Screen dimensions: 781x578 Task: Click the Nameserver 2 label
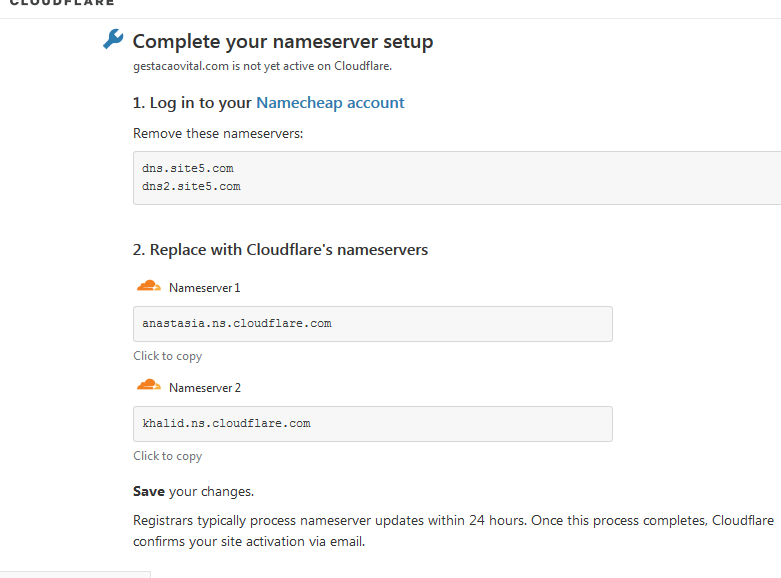pyautogui.click(x=205, y=388)
